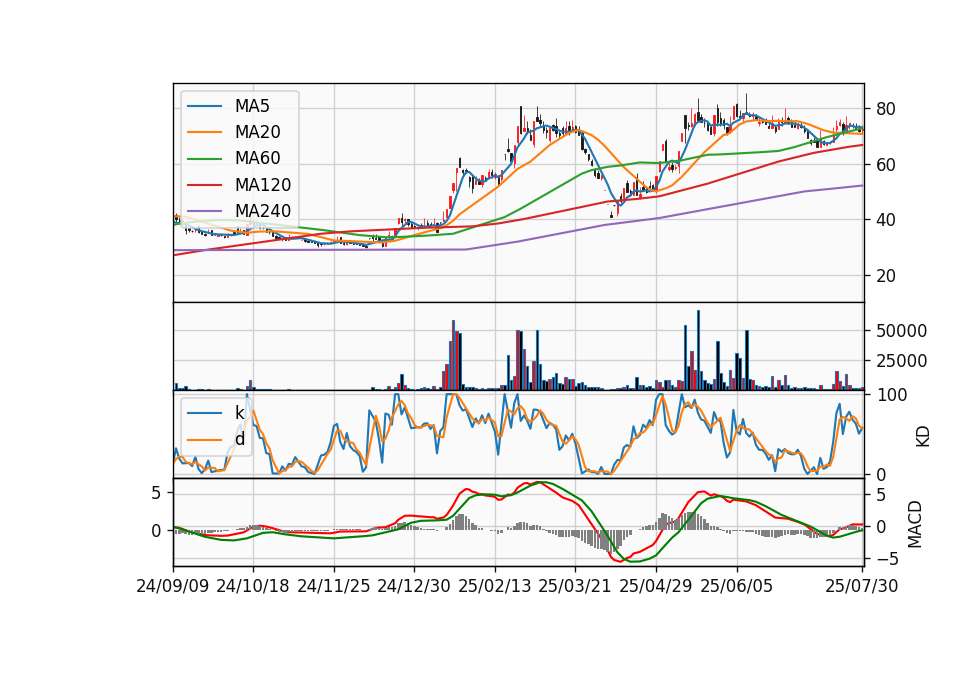Click the price axis tick 60
The image size is (960, 690).
coord(886,165)
